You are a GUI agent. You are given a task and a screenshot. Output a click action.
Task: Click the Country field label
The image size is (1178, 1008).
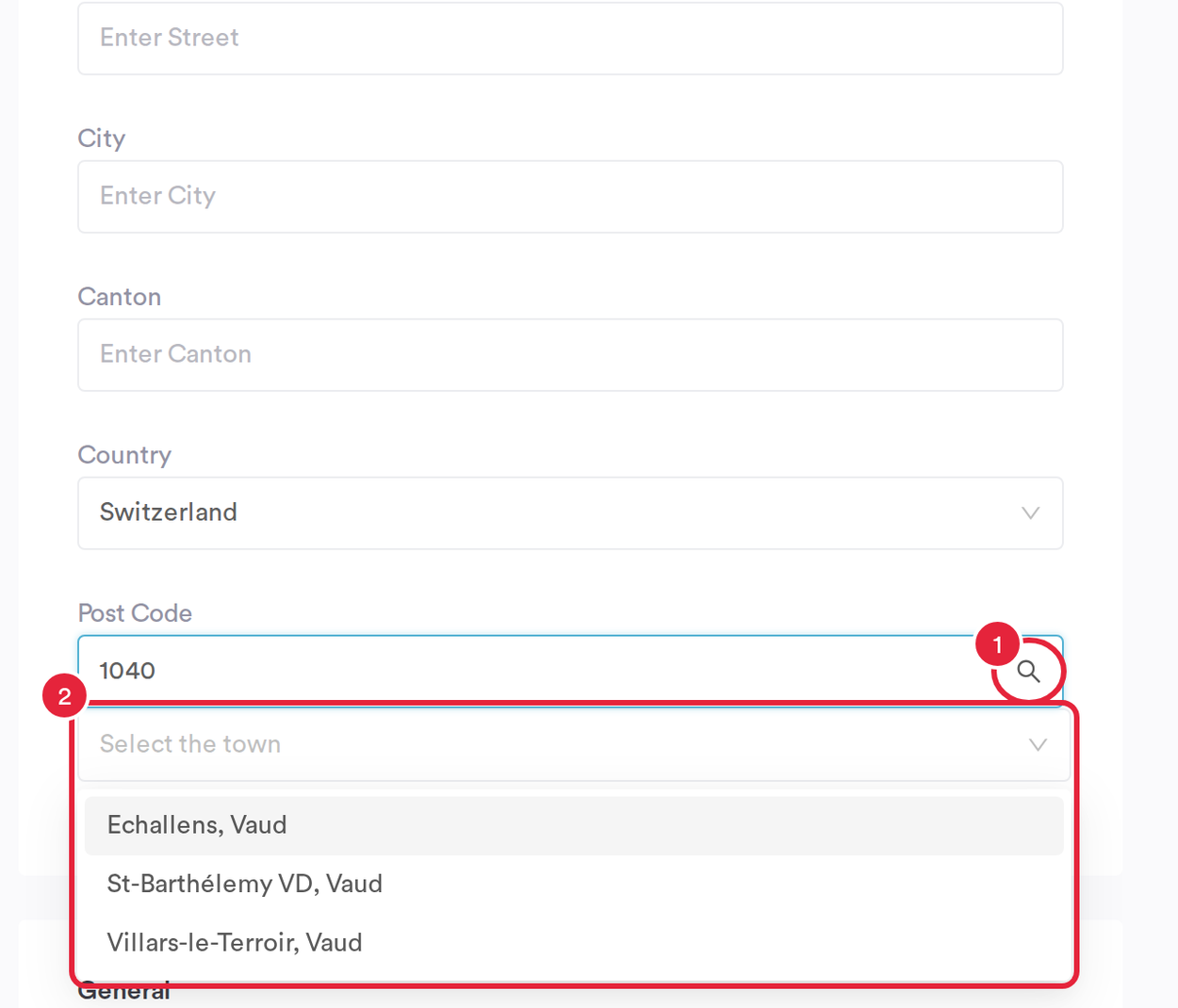click(x=124, y=455)
